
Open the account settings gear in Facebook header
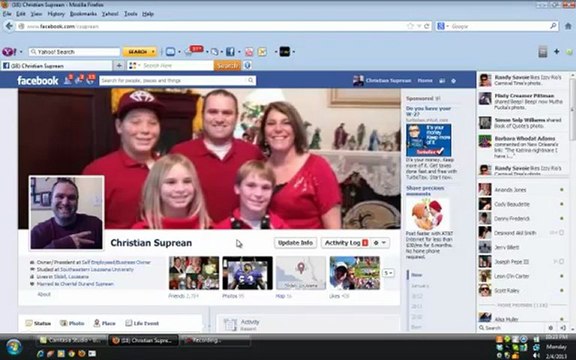(454, 81)
